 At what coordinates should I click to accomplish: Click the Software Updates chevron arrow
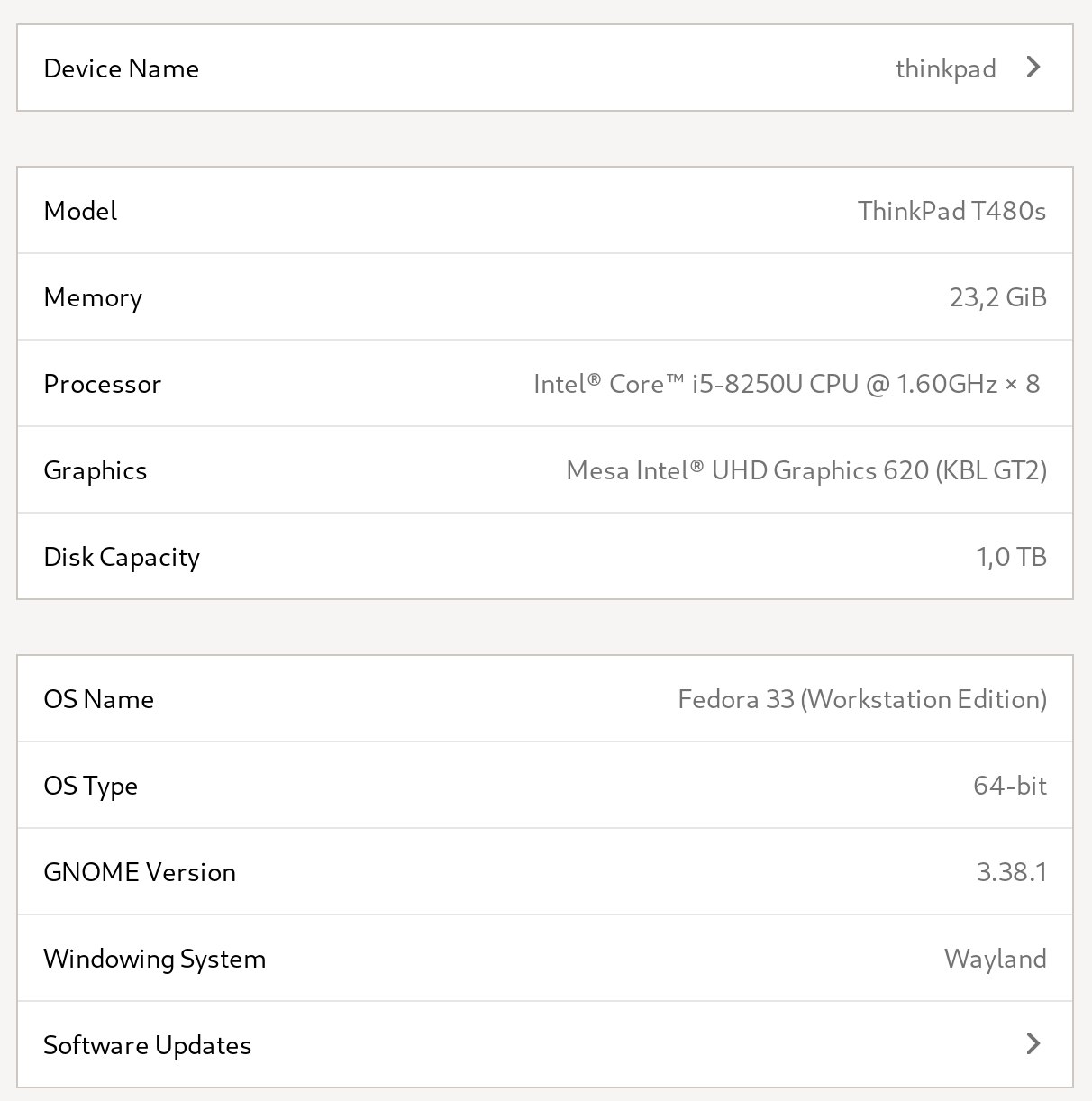tap(1033, 1043)
